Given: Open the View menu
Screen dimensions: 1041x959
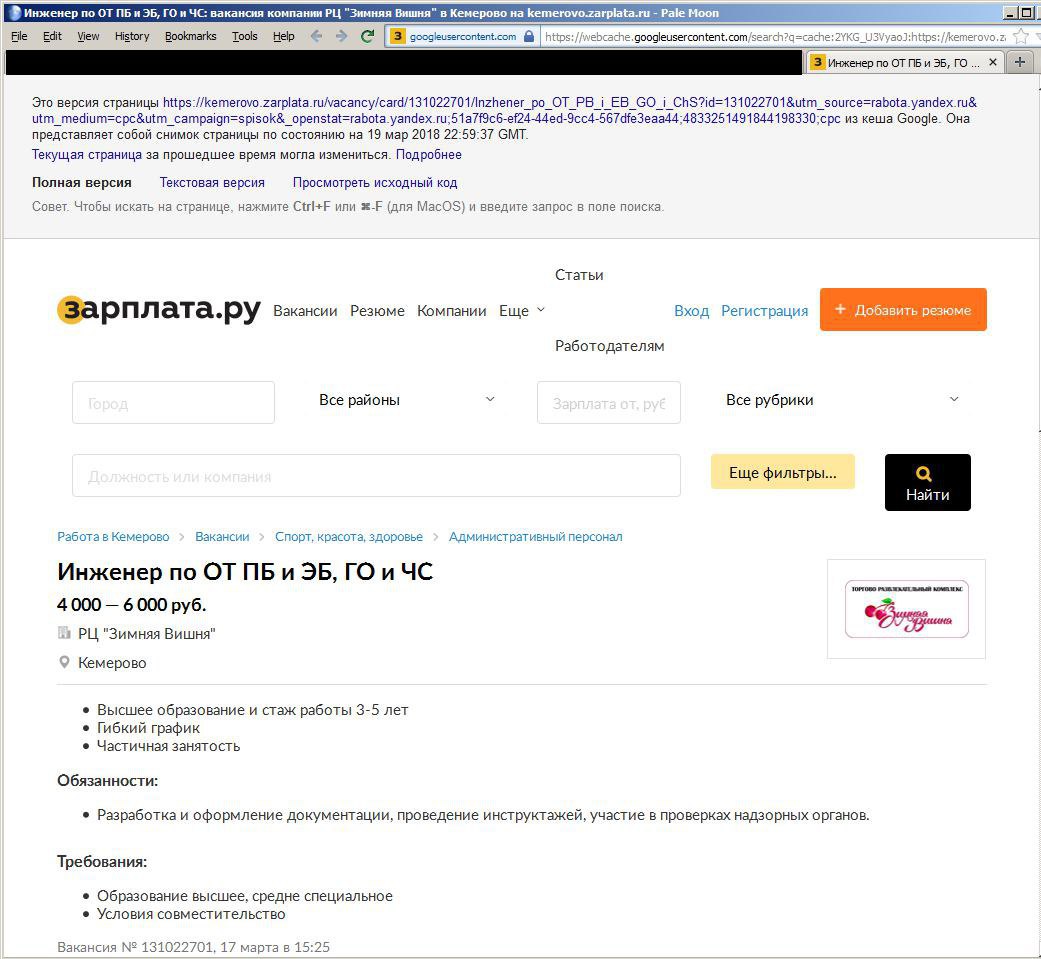Looking at the screenshot, I should (x=88, y=36).
